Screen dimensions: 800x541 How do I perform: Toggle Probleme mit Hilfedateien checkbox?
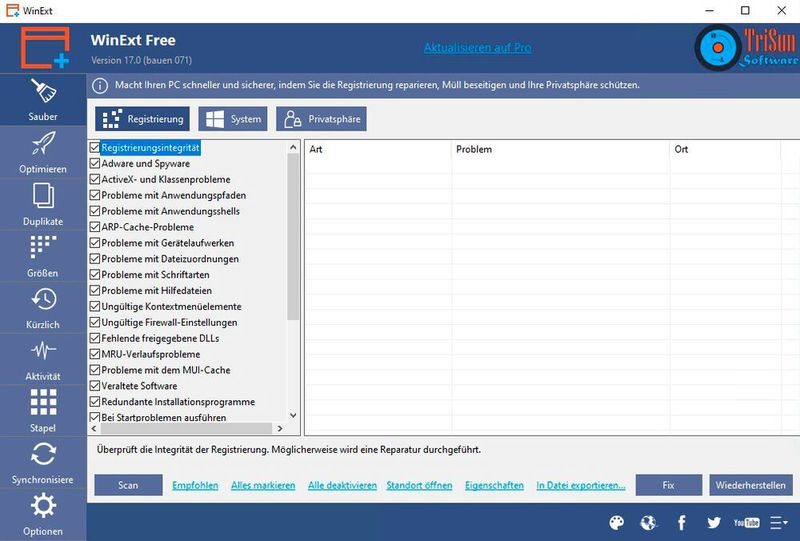click(x=94, y=290)
